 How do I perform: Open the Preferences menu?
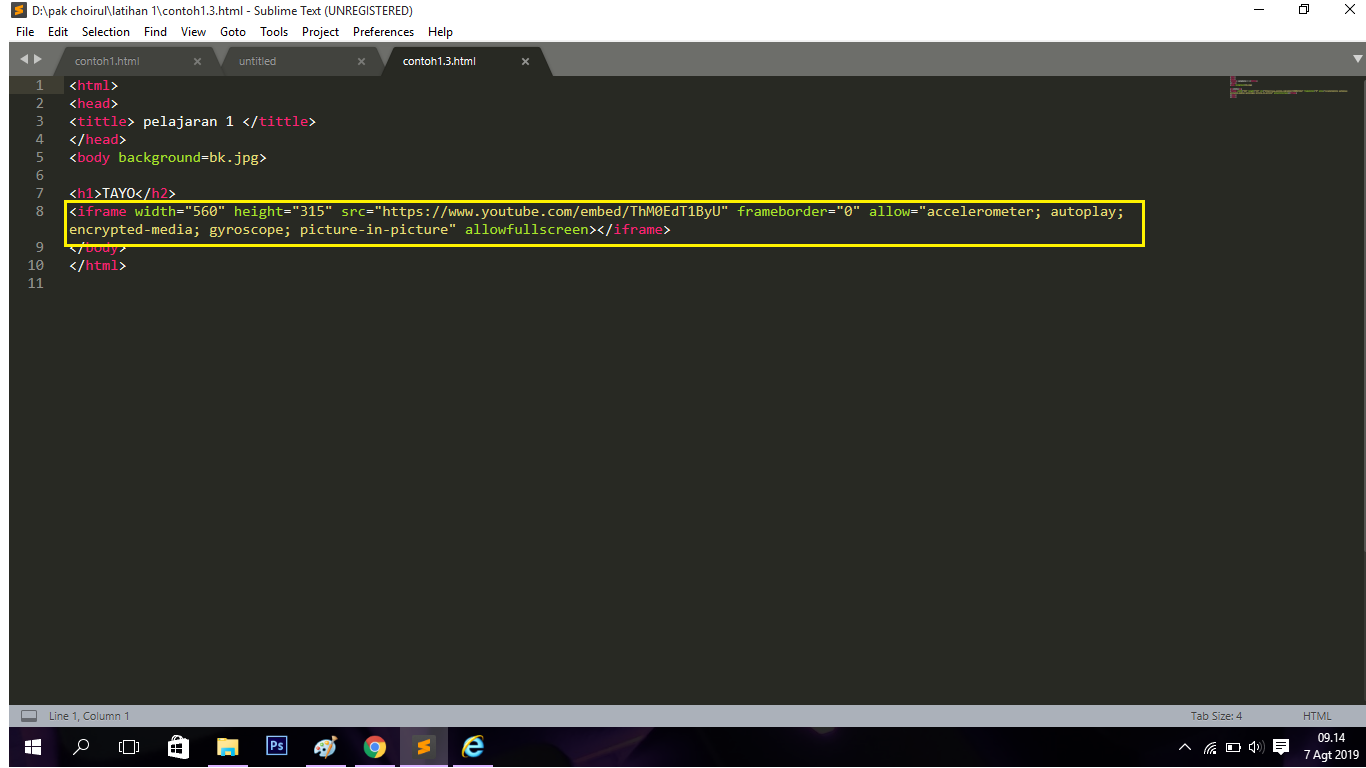coord(383,32)
